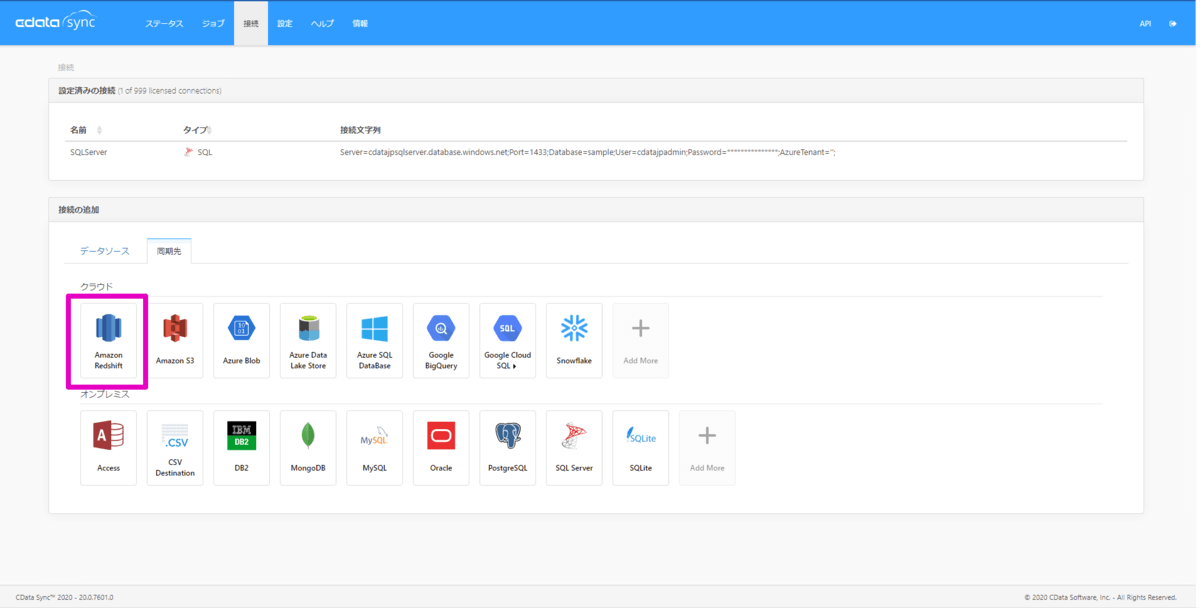This screenshot has width=1200, height=608.
Task: Click the 接続の追加 panel heading
Action: 79,209
